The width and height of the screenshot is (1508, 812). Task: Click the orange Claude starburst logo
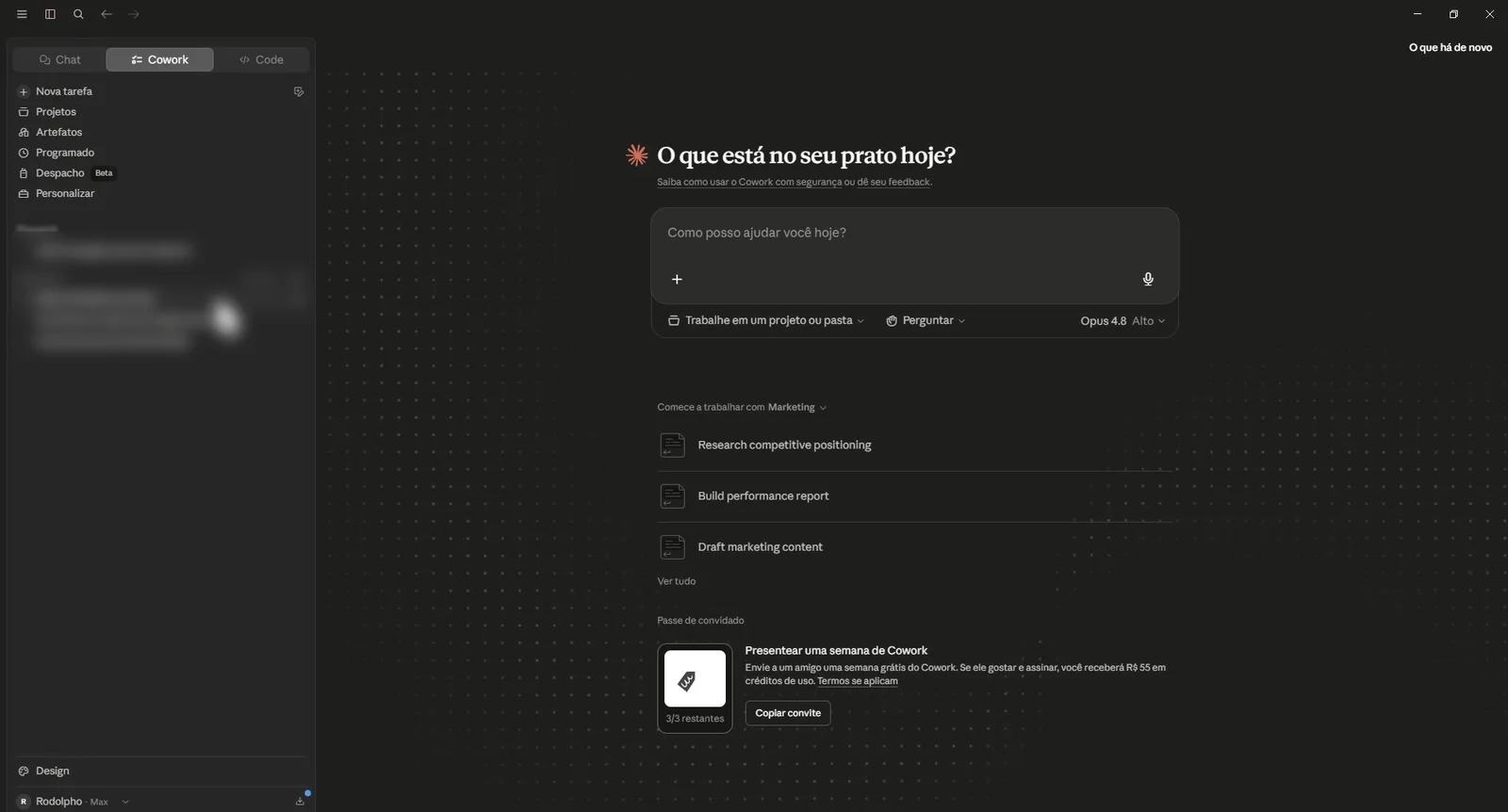[x=637, y=155]
